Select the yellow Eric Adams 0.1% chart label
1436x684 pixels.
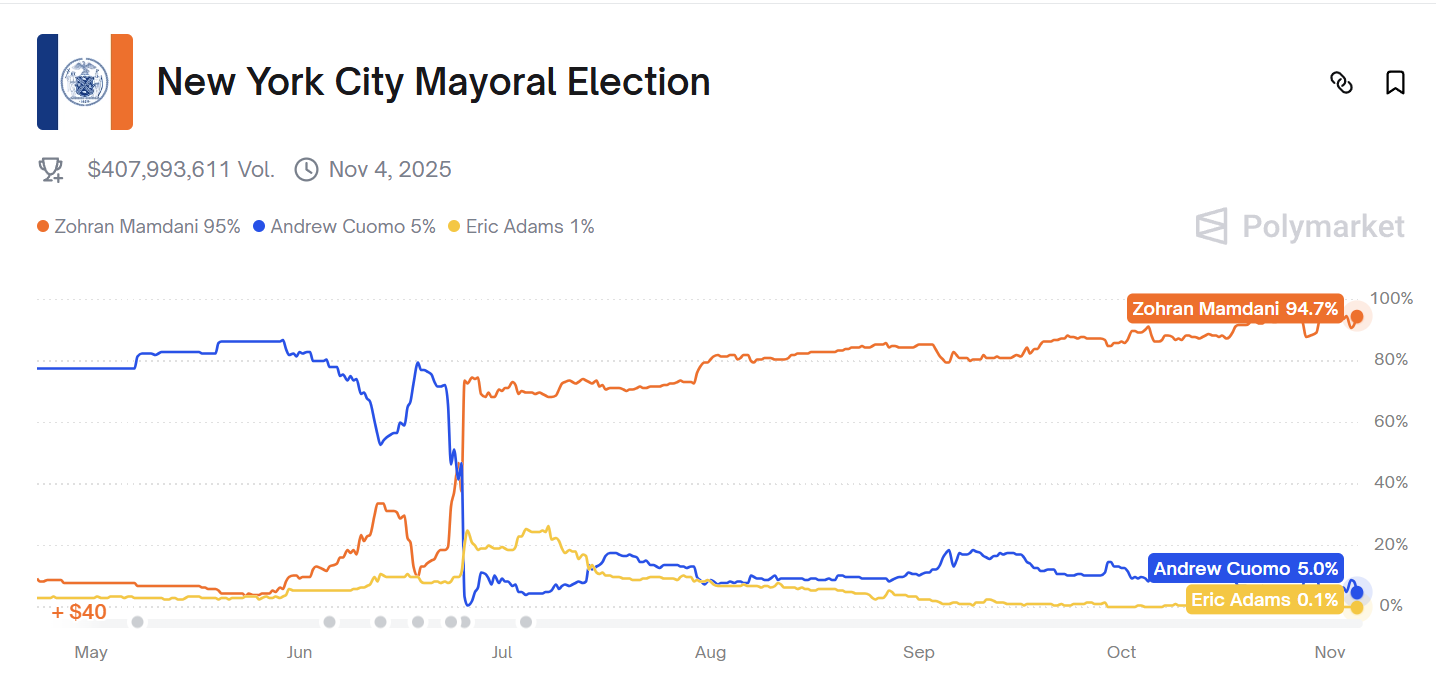tap(1263, 600)
